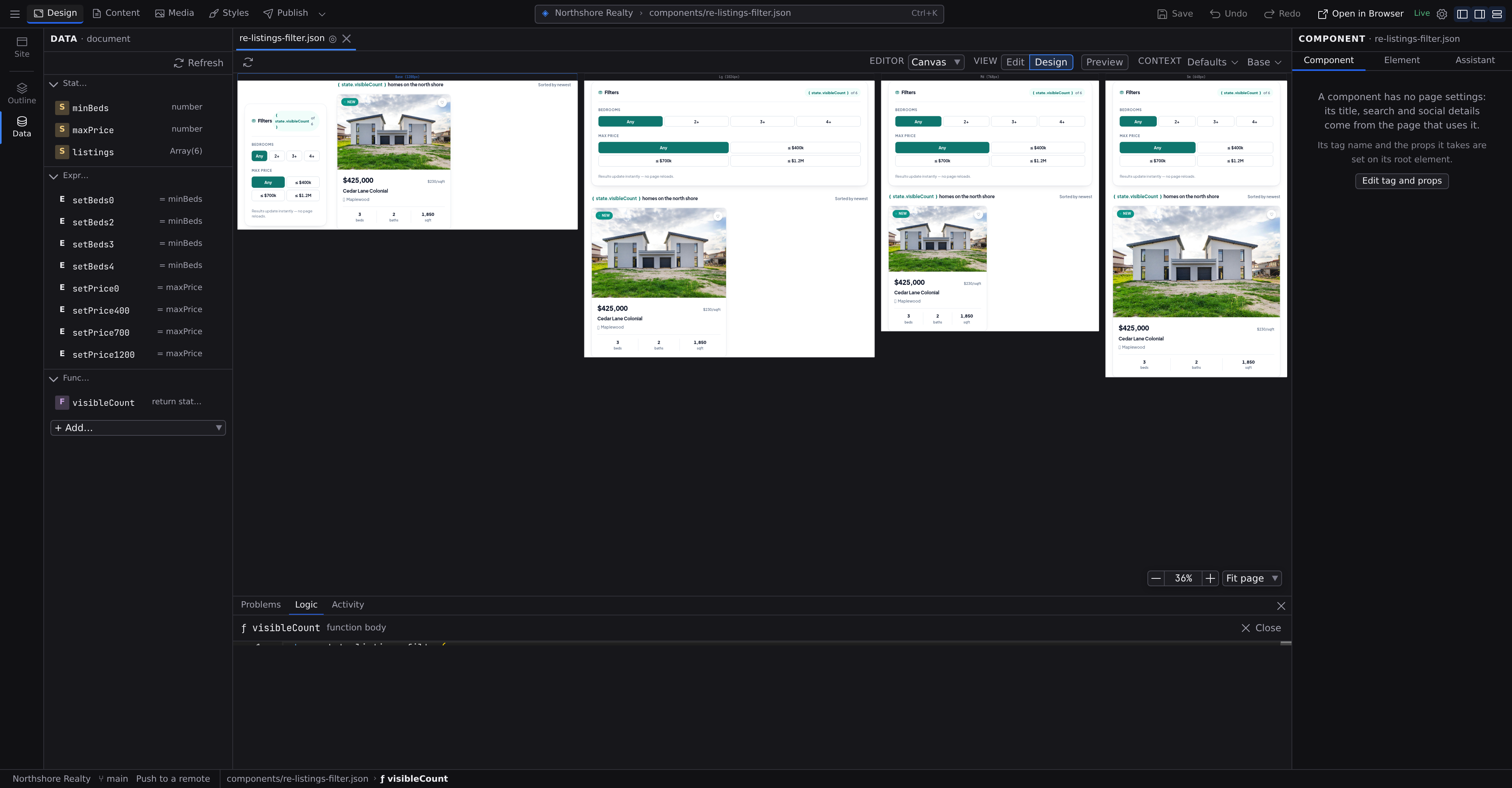Close the re-listings-filter.json file tab
Screen dimensions: 1512x788
pos(347,39)
